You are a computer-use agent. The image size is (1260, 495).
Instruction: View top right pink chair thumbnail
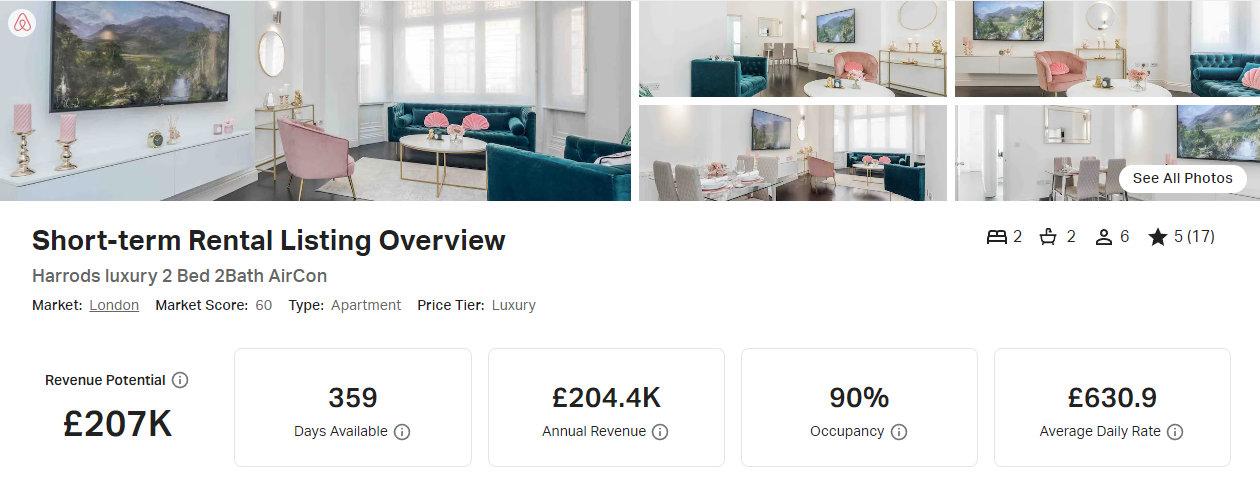click(1107, 48)
